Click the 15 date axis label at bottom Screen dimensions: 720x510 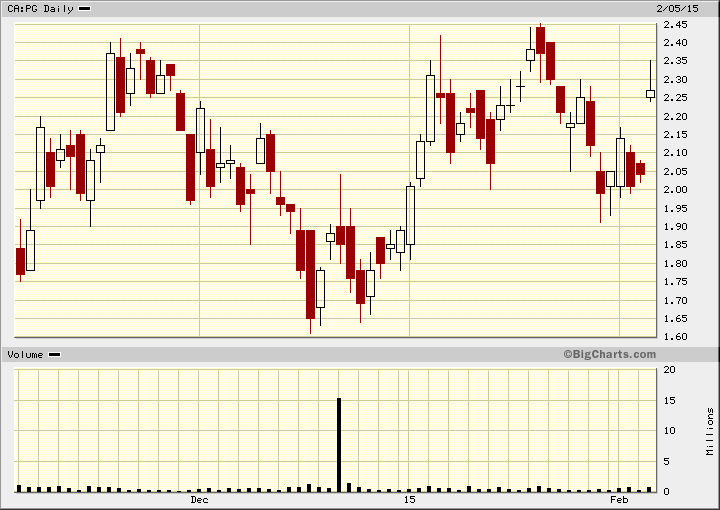click(x=409, y=499)
